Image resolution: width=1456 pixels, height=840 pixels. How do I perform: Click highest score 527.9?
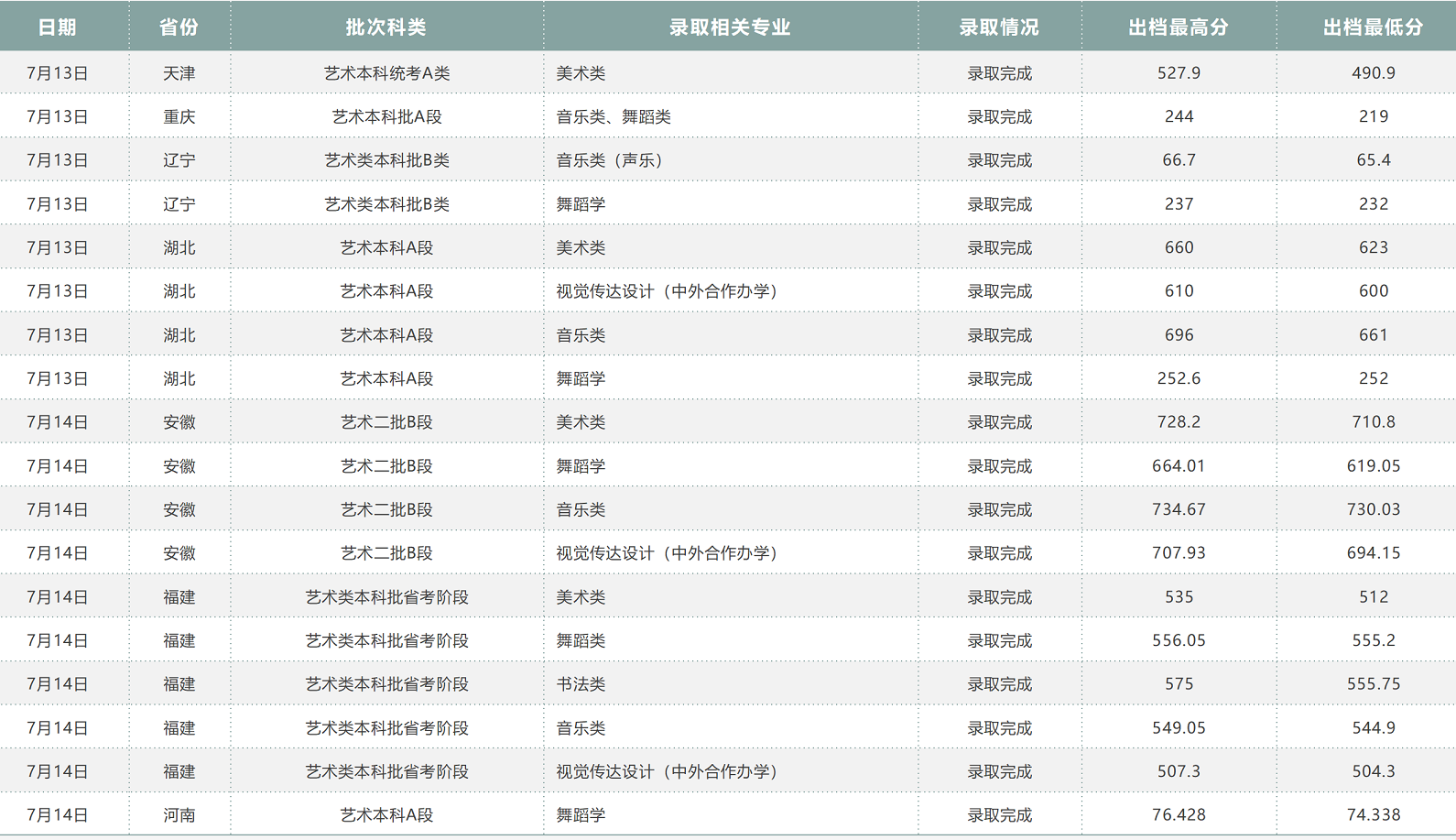1179,73
